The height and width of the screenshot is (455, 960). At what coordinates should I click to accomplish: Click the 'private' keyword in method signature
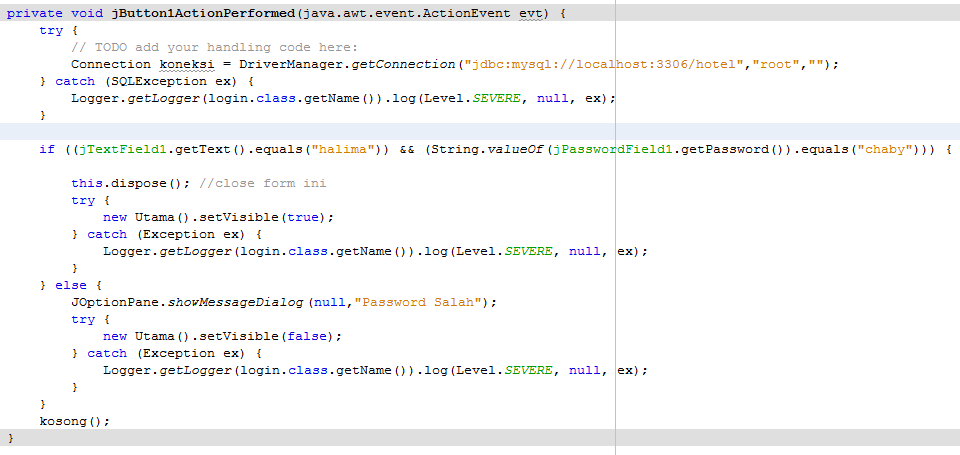(35, 13)
